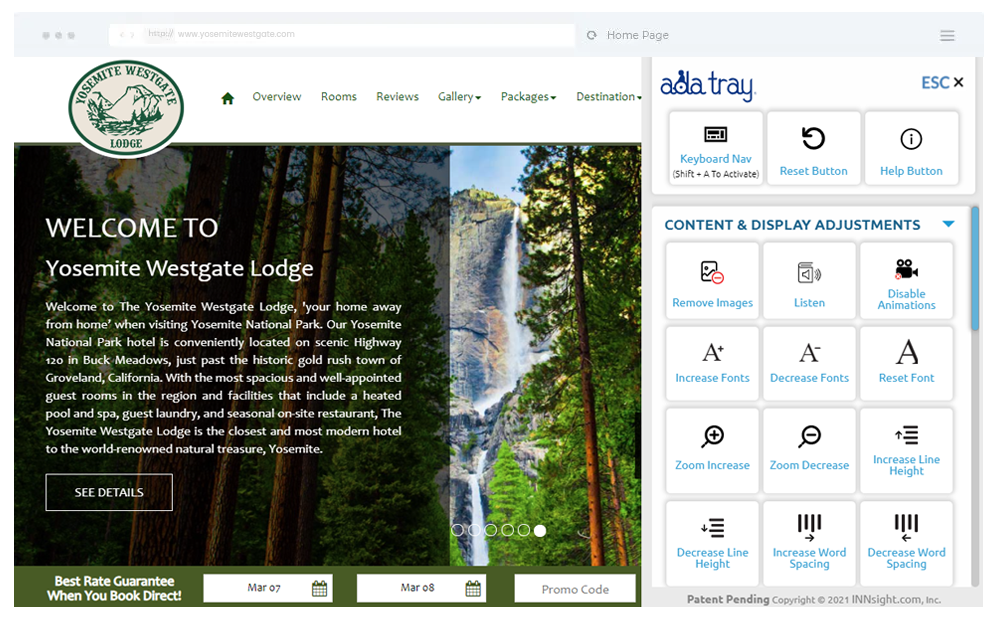Go to the home icon in navigation

point(228,98)
